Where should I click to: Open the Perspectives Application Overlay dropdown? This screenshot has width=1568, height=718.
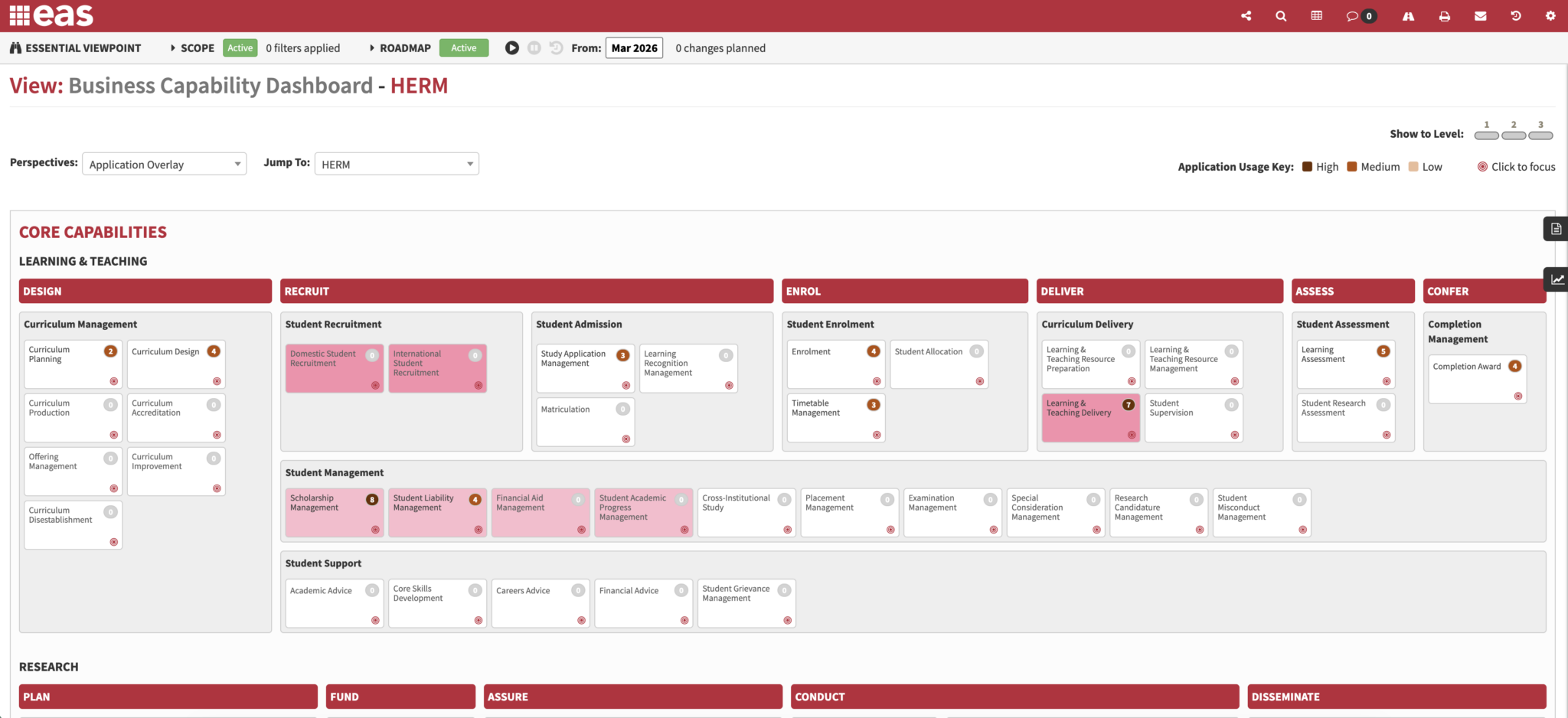coord(164,164)
